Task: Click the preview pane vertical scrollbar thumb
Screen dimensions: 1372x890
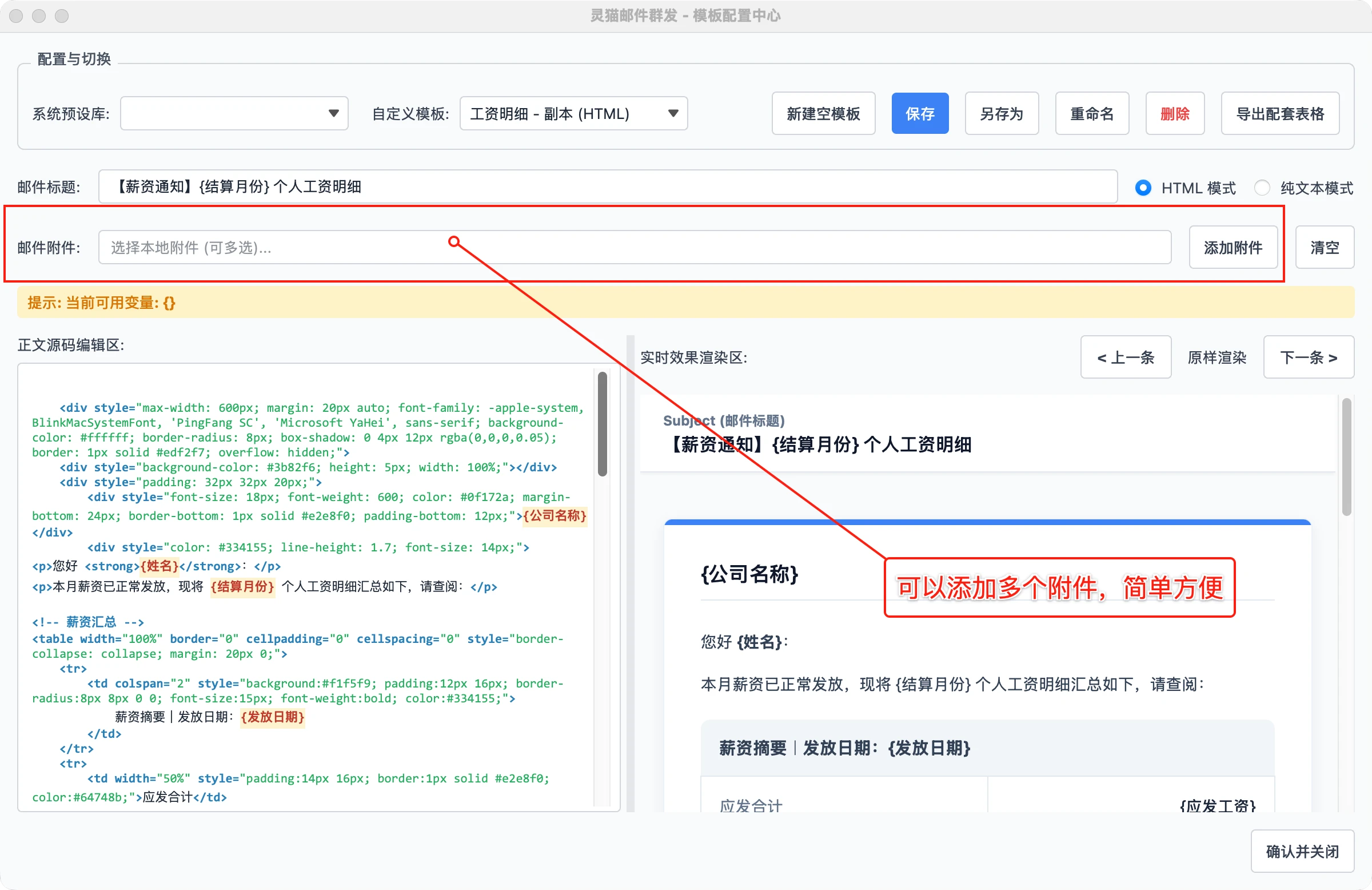Action: pos(1346,457)
